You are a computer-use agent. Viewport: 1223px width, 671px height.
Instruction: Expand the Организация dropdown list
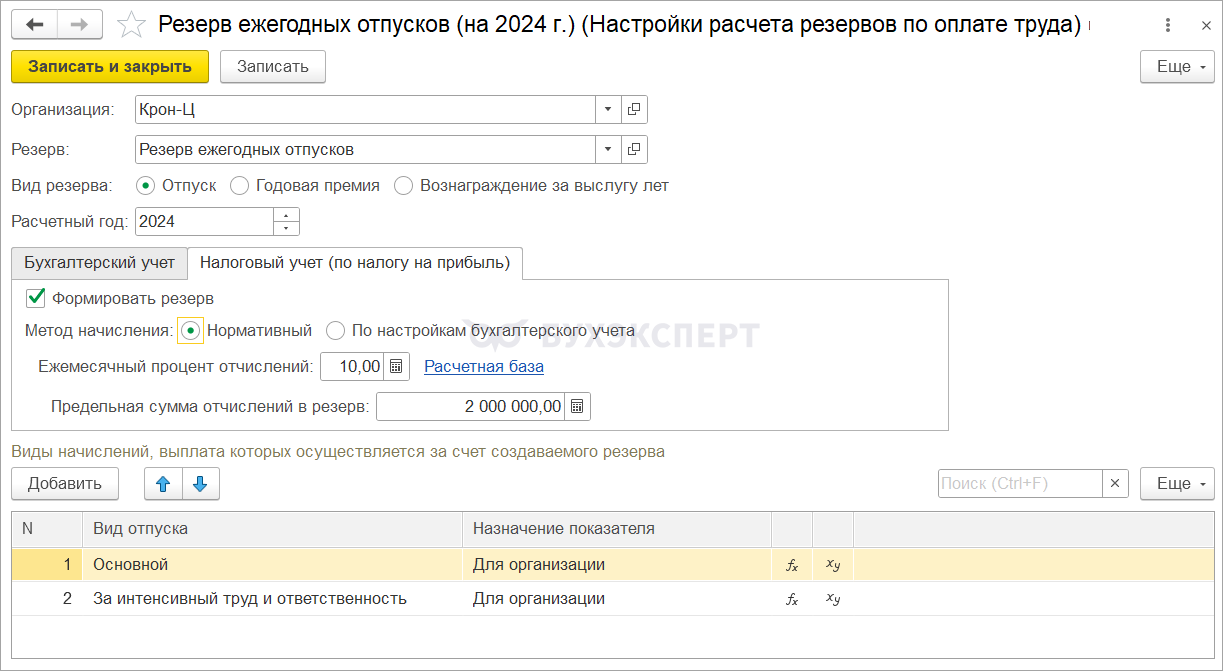pyautogui.click(x=608, y=109)
